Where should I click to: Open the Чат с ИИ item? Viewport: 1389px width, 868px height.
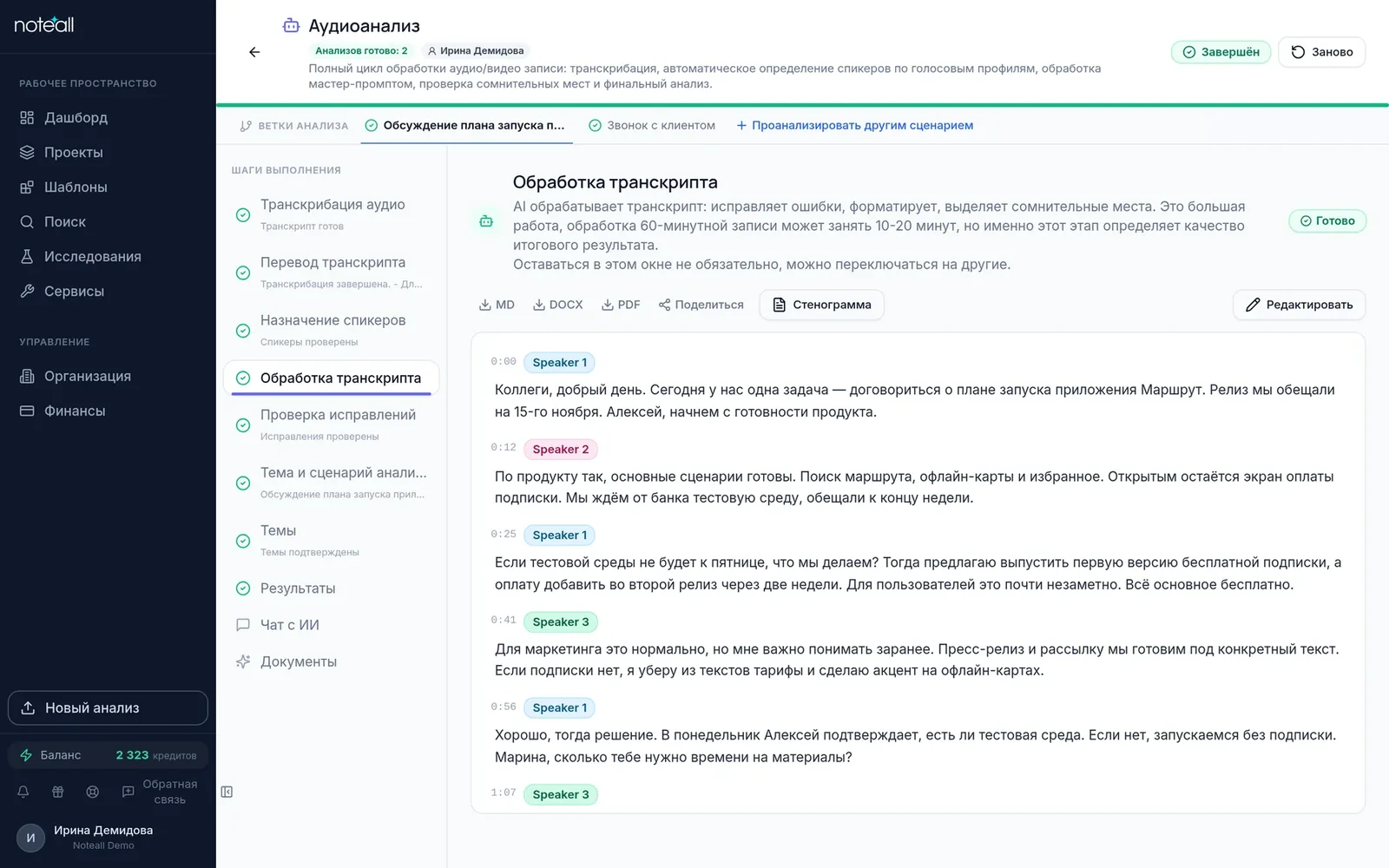click(332, 625)
